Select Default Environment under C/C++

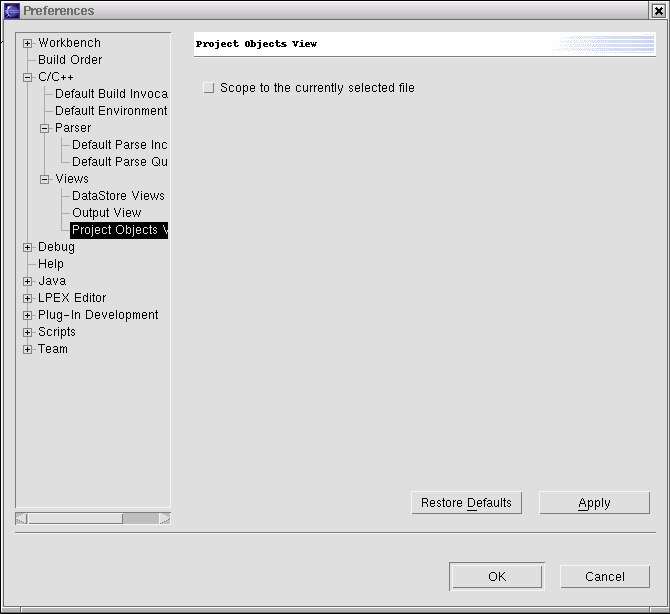pos(111,111)
